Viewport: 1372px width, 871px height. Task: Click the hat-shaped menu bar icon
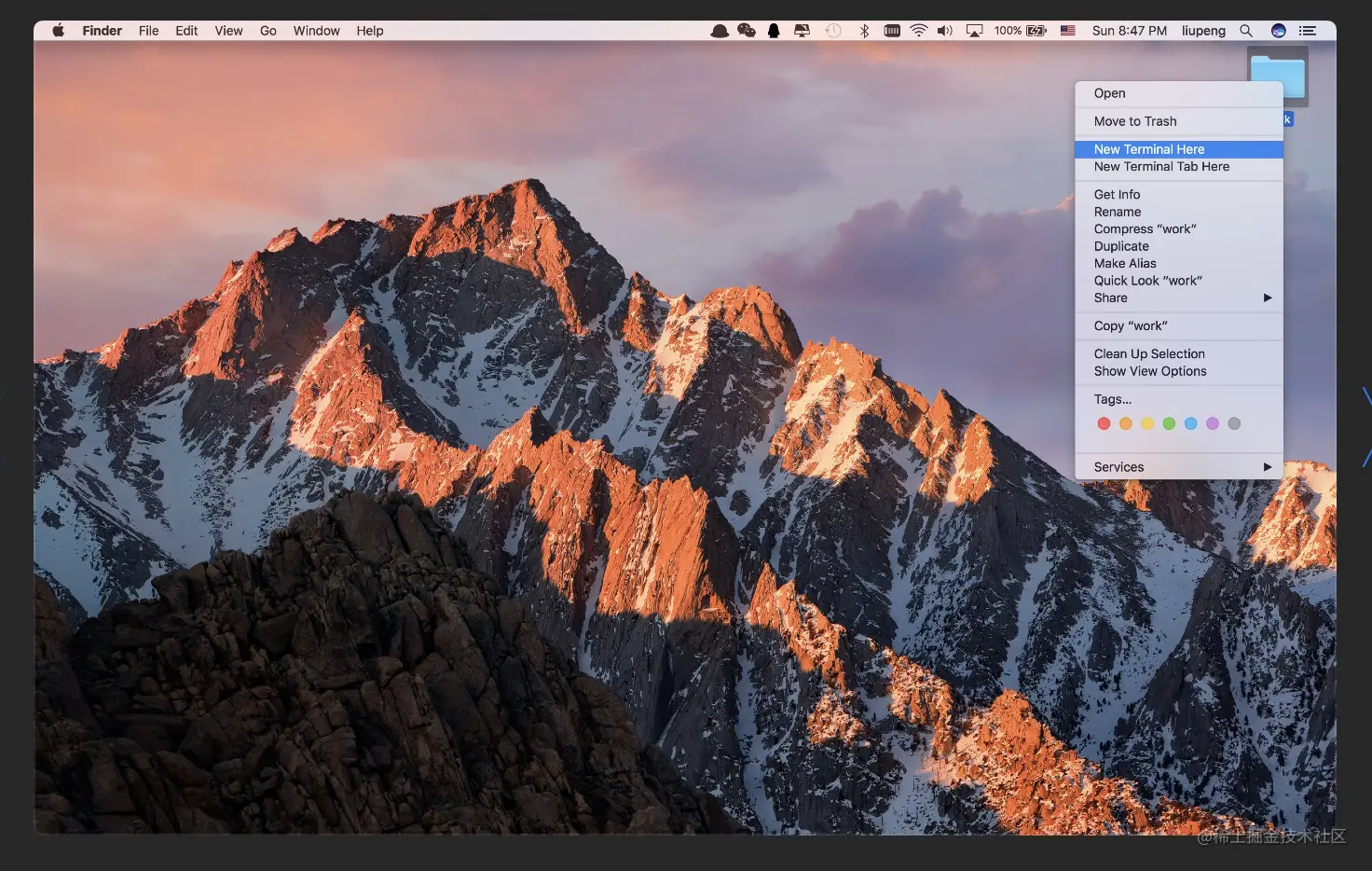(x=720, y=31)
